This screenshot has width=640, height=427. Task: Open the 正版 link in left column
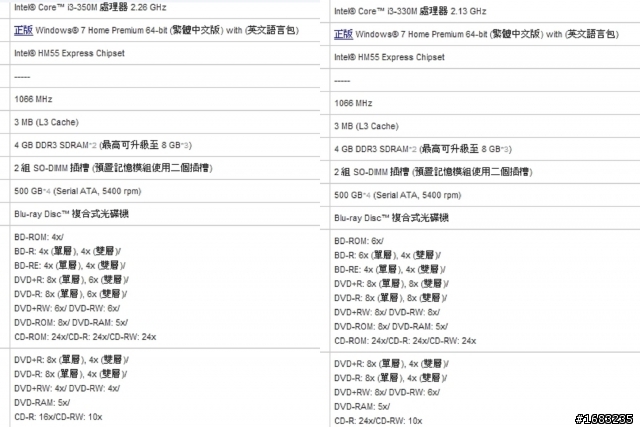click(23, 30)
